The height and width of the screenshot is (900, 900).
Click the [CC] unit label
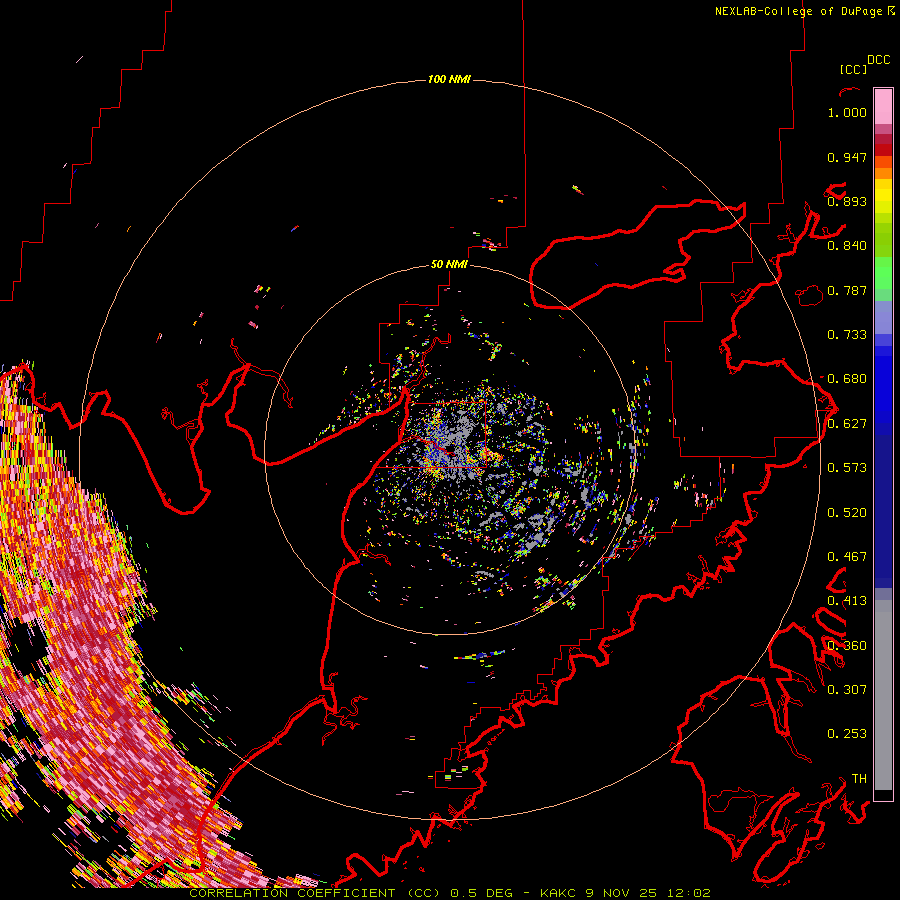pyautogui.click(x=853, y=69)
